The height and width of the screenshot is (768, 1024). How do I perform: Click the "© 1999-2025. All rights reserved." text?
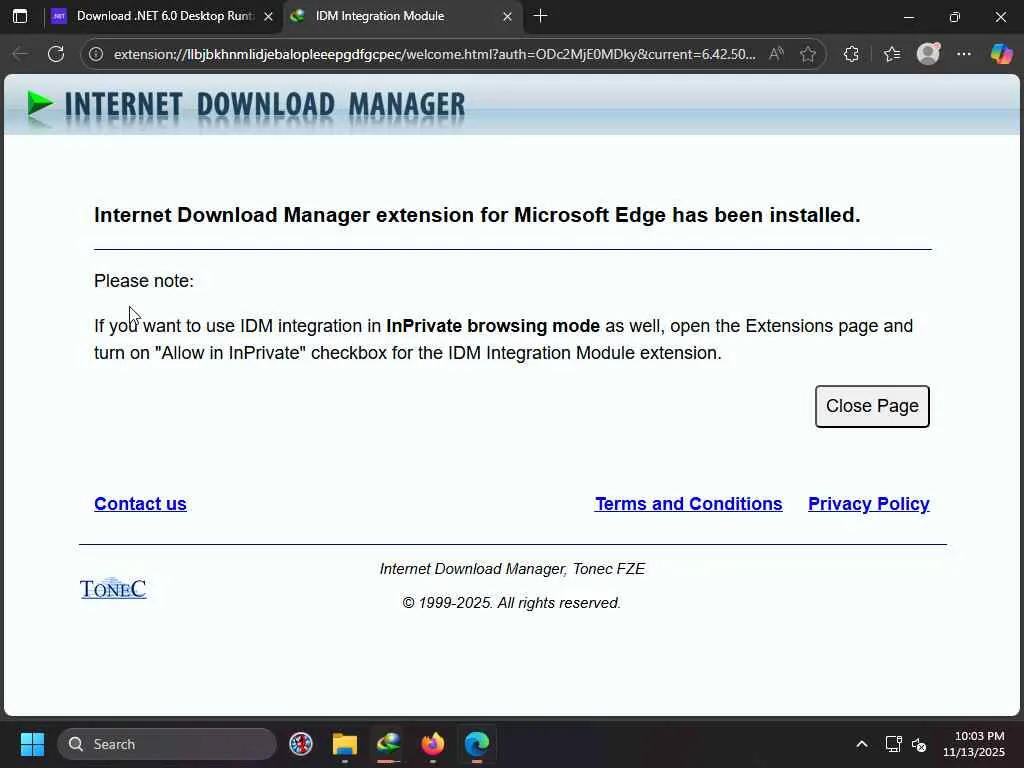[511, 603]
